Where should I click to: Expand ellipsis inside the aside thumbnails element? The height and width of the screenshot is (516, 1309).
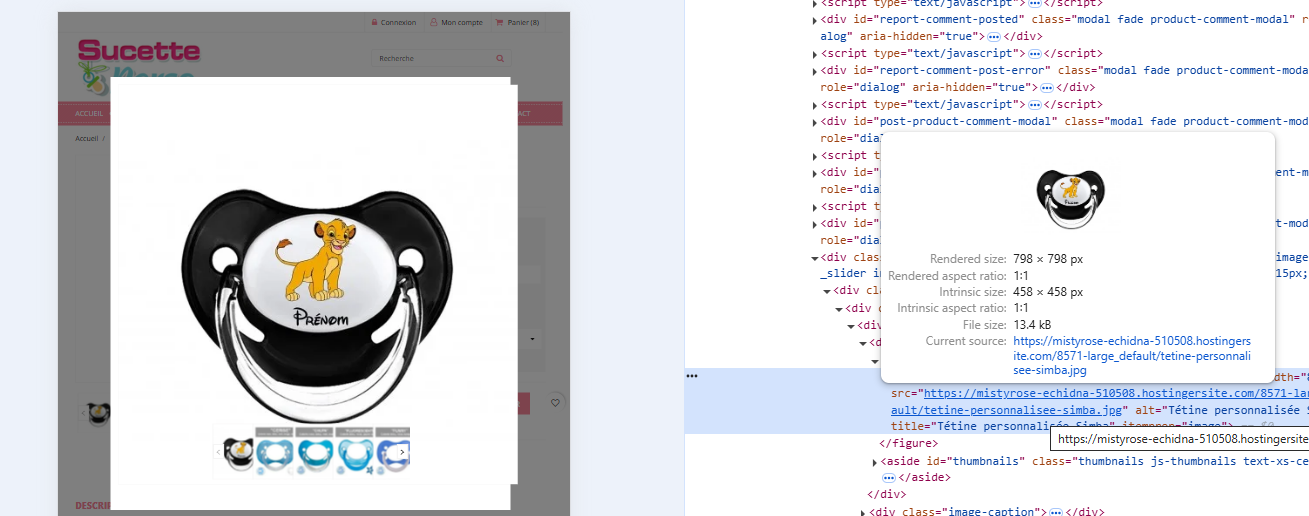pyautogui.click(x=889, y=478)
